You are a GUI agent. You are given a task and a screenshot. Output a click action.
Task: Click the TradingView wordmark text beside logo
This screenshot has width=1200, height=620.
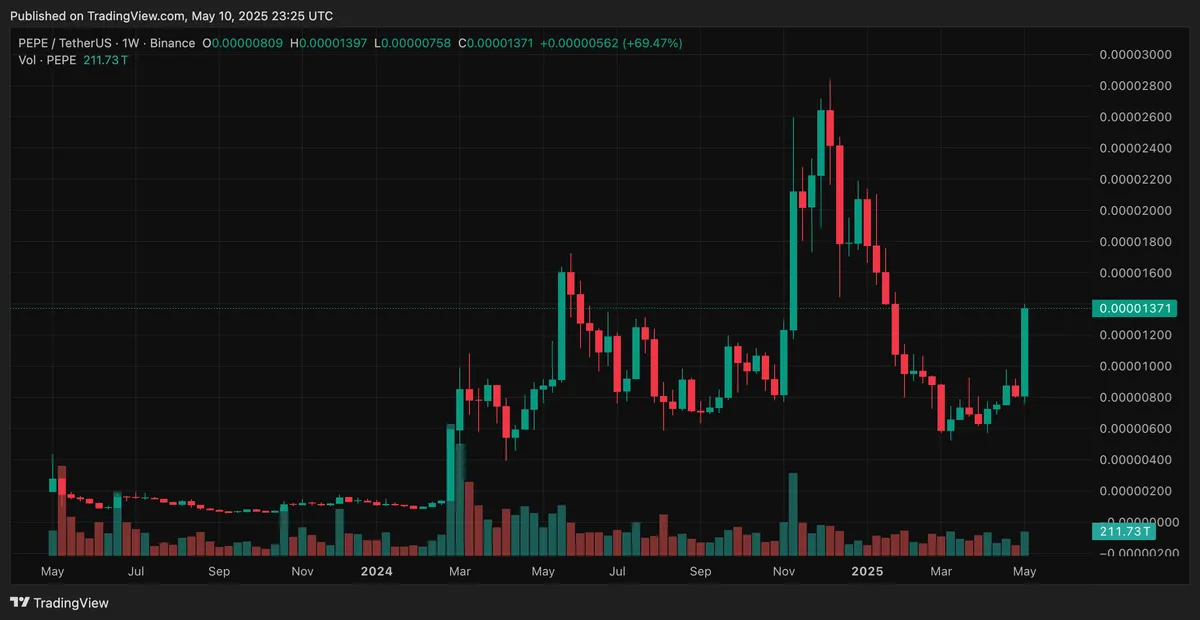click(x=71, y=603)
